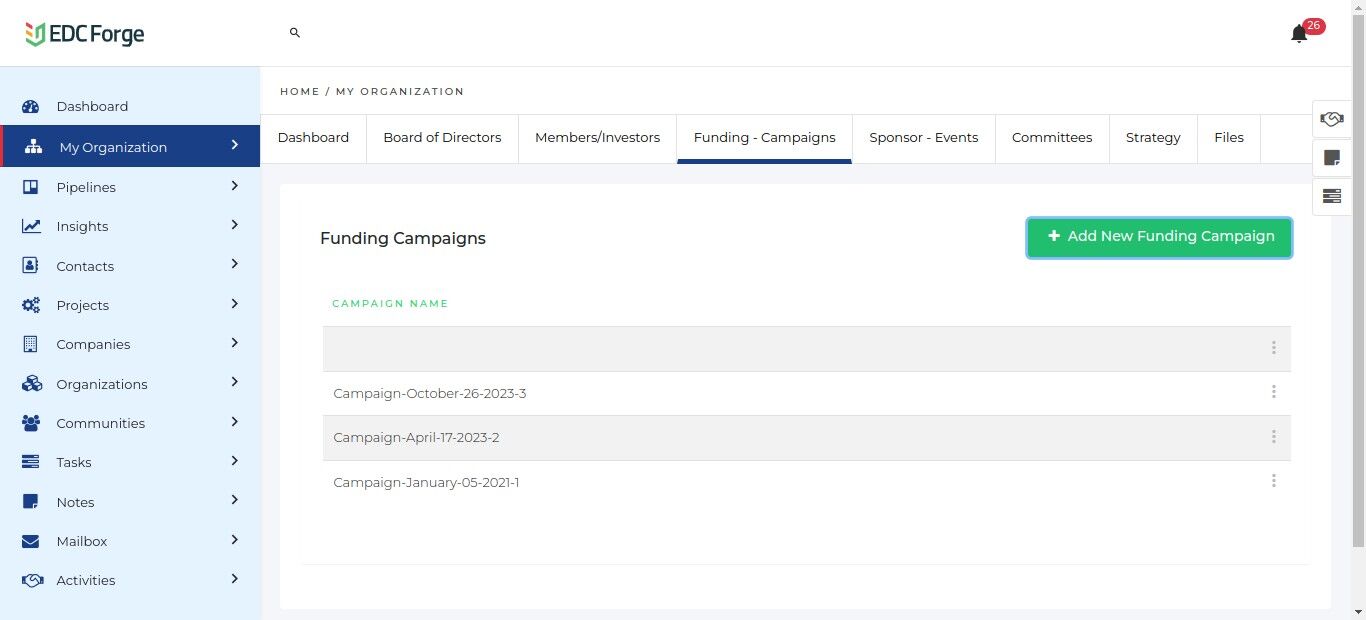Screen dimensions: 1366x620
Task: Open options menu for Campaign-October-26-2023-3
Action: click(x=1273, y=392)
